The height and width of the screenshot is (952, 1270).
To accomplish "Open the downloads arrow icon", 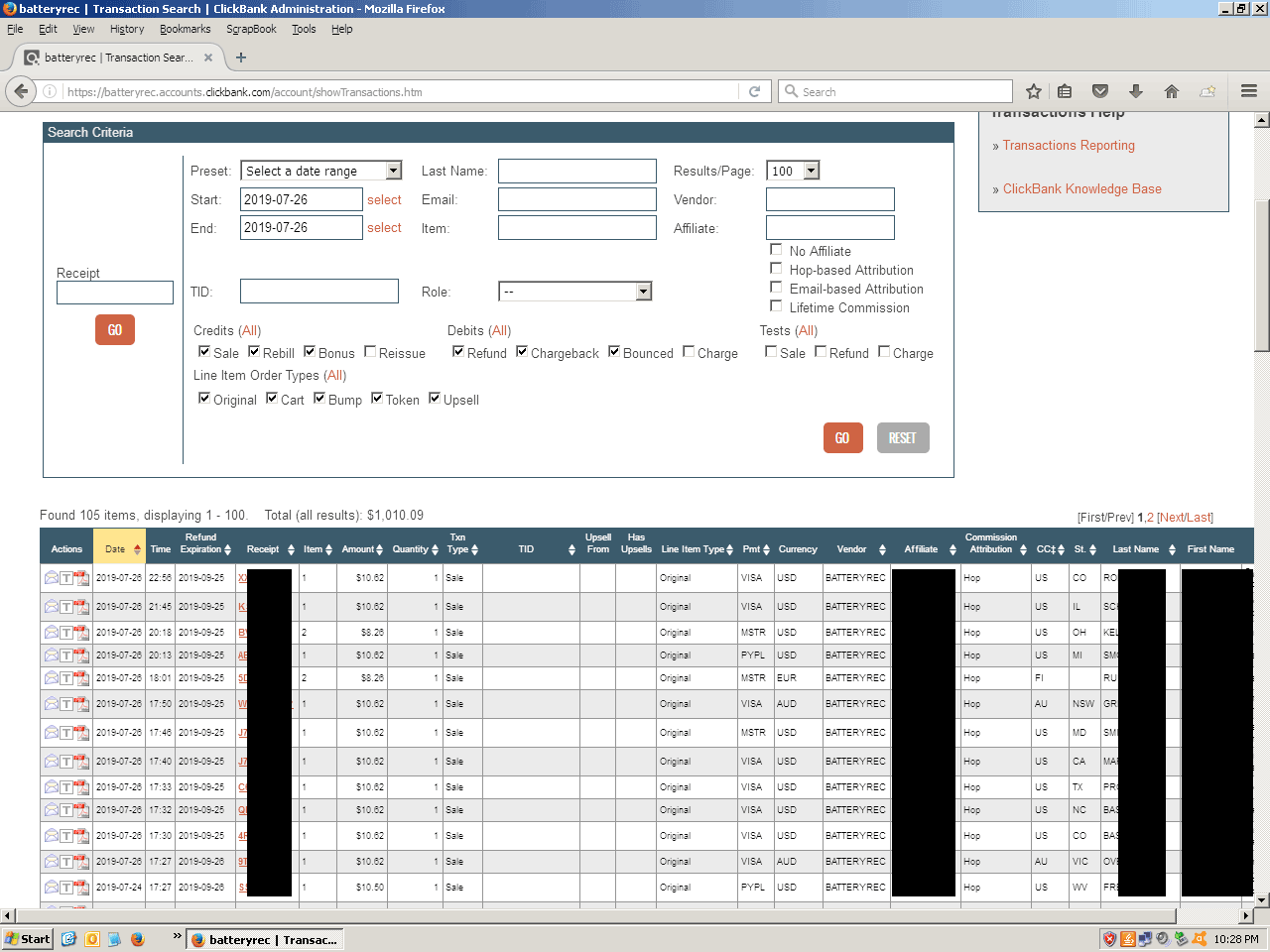I will tap(1136, 91).
